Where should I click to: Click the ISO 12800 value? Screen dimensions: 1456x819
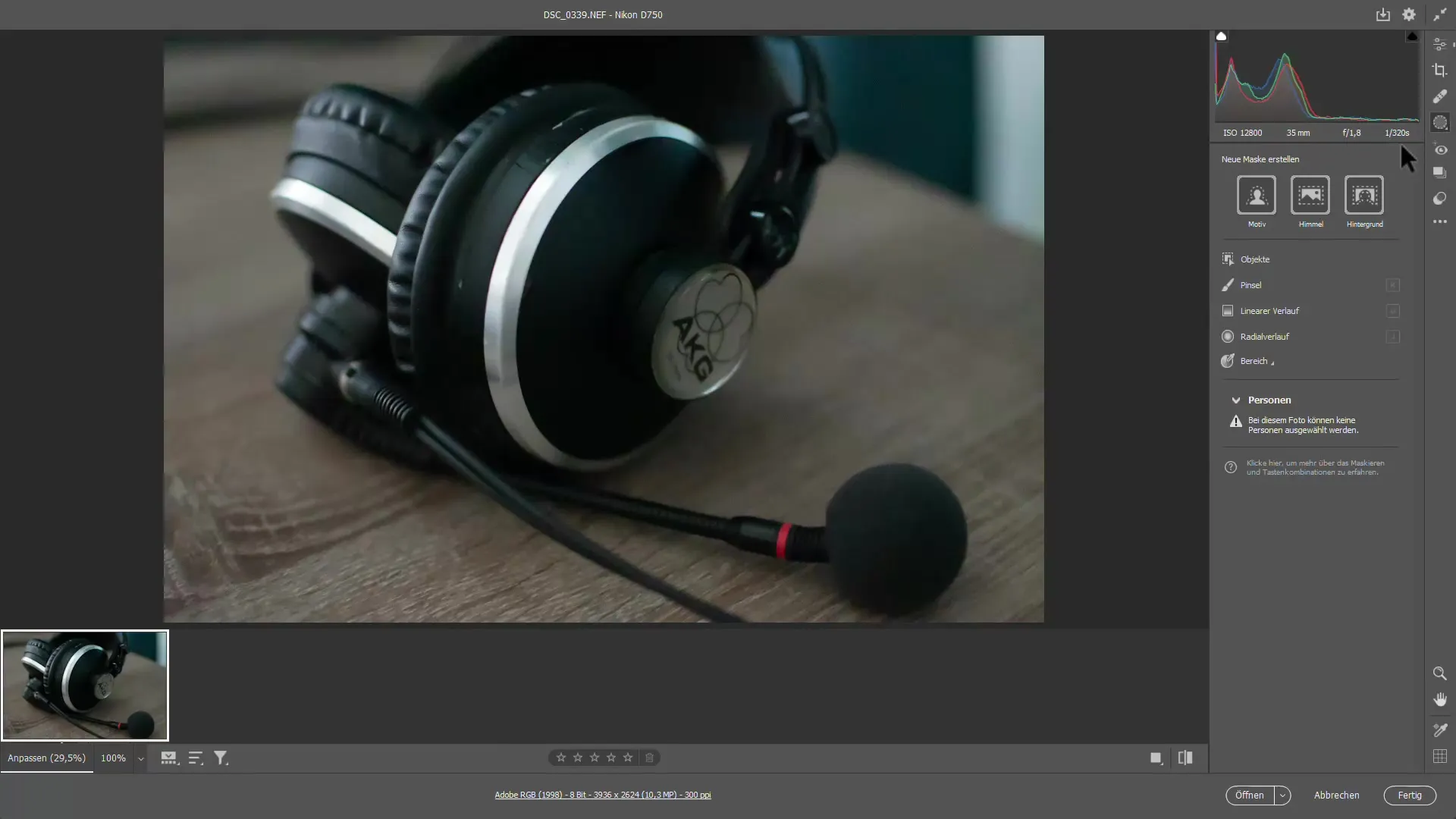pyautogui.click(x=1242, y=133)
